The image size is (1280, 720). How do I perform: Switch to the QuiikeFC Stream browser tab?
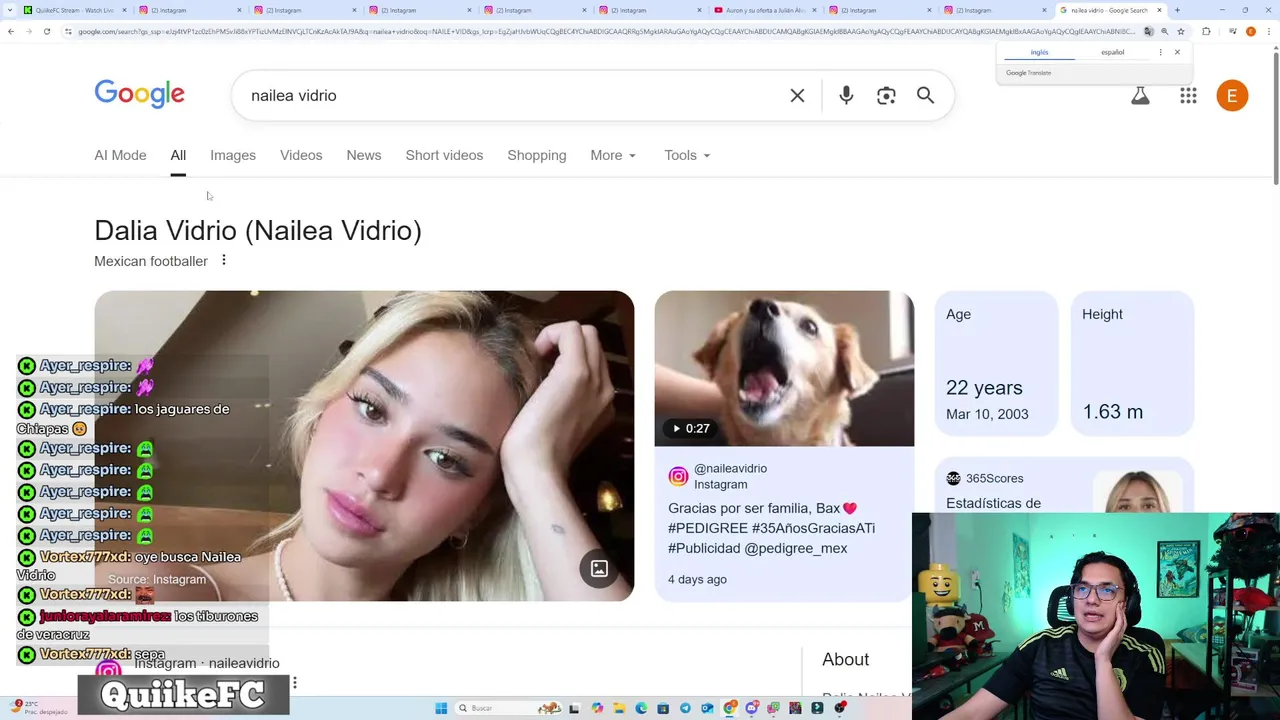(x=75, y=10)
